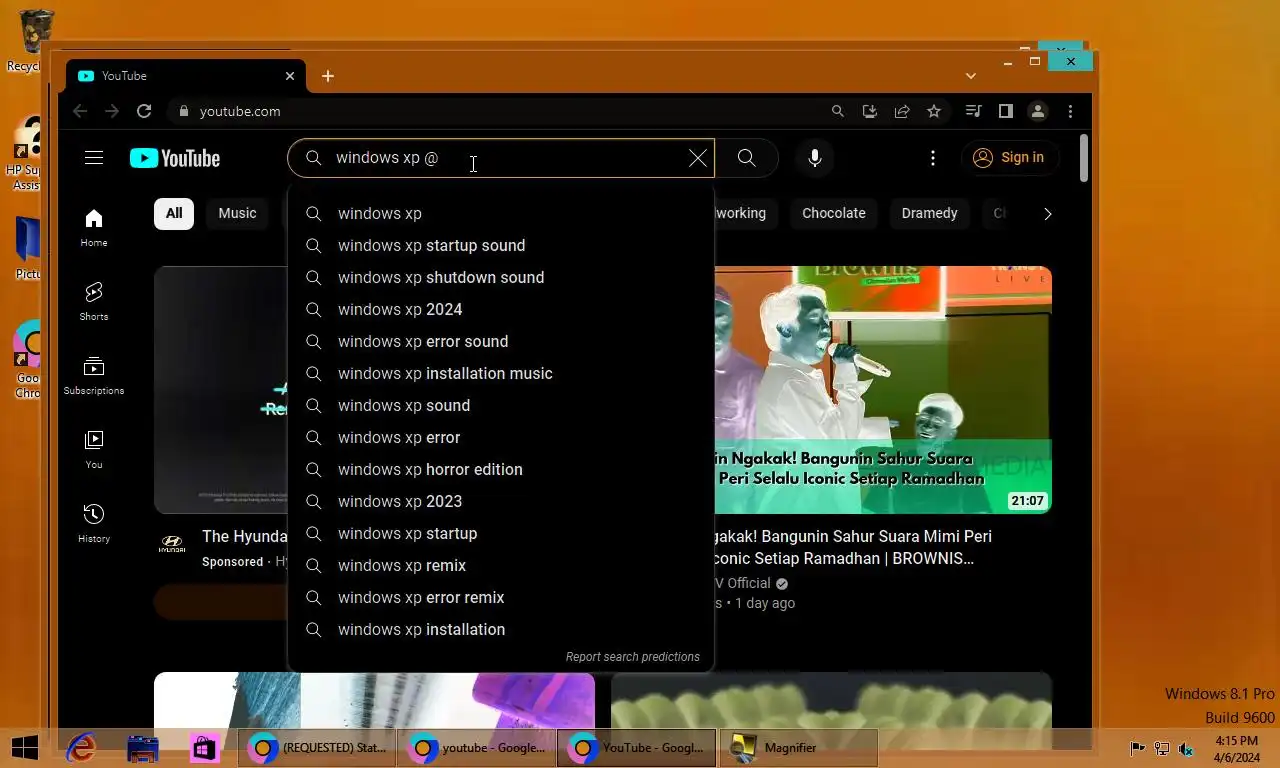This screenshot has width=1280, height=768.
Task: Bookmark this tab with the star
Action: (934, 111)
